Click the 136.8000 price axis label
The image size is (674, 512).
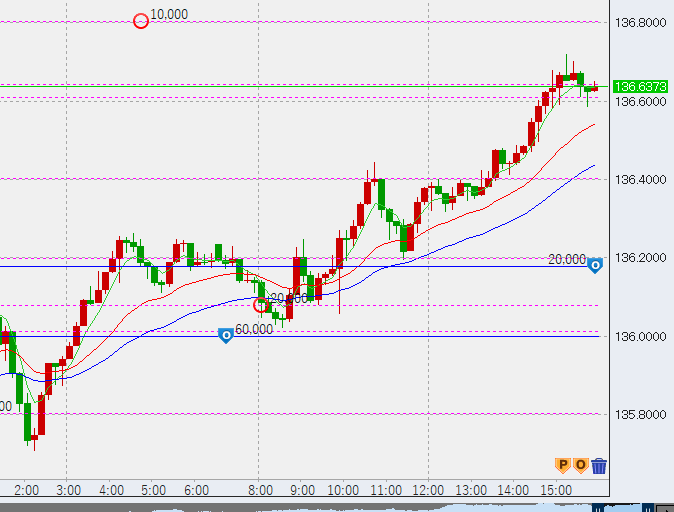click(x=640, y=22)
